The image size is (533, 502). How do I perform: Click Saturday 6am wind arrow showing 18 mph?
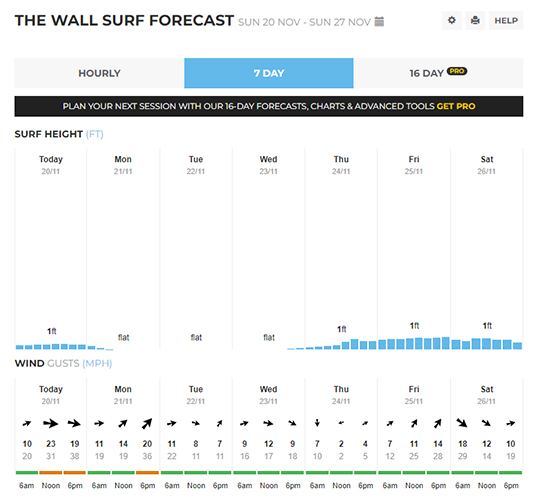tap(462, 423)
